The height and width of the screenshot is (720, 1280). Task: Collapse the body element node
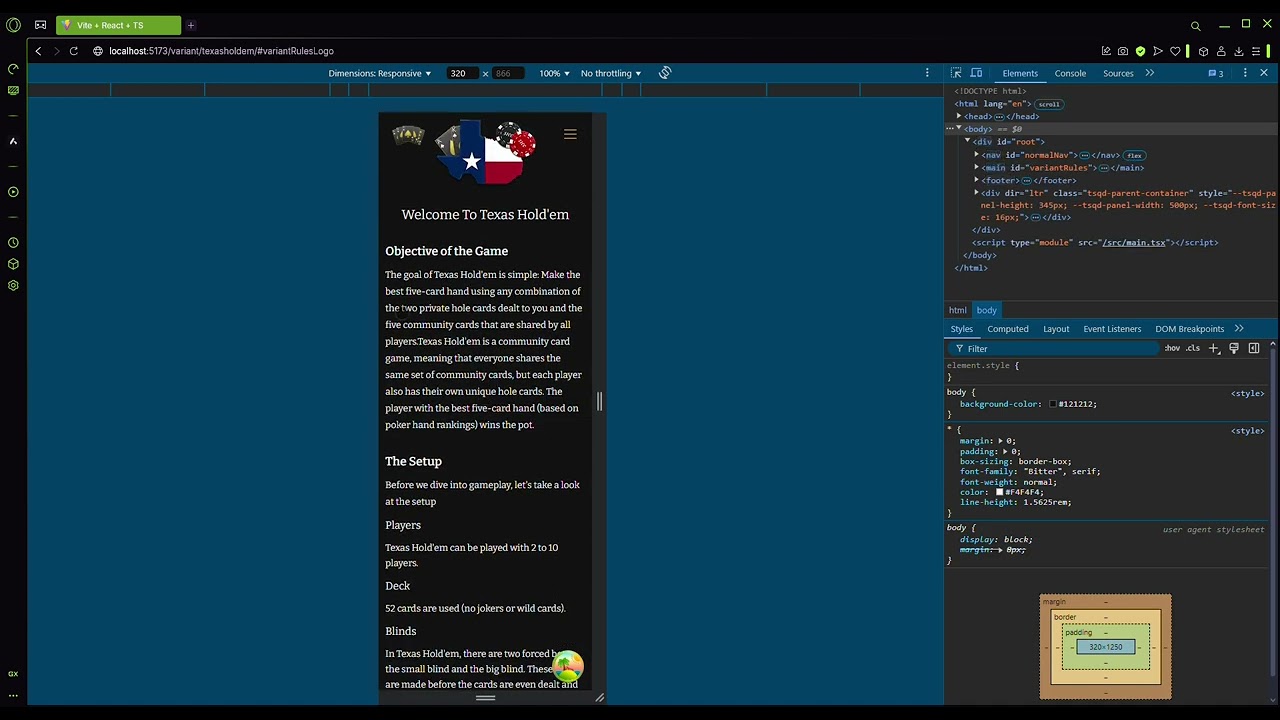coord(959,129)
